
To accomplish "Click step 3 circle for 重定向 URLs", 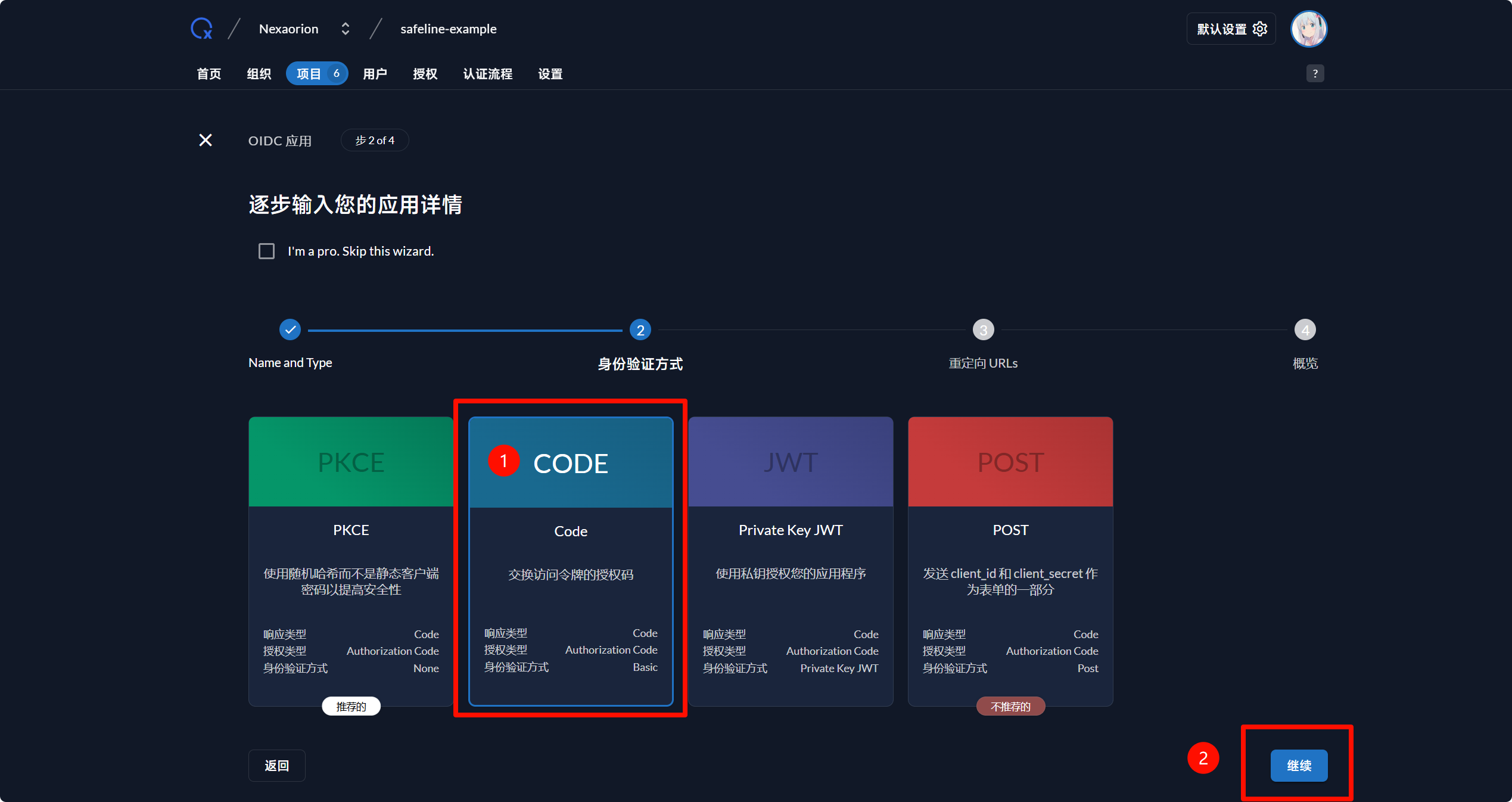I will pos(983,329).
